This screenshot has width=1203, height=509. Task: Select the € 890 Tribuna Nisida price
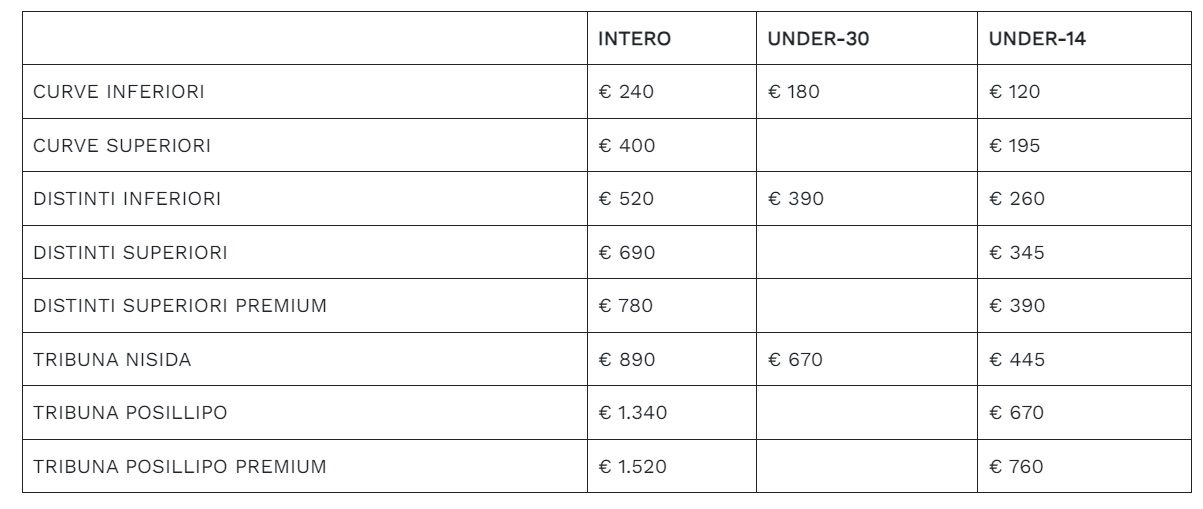[x=627, y=360]
